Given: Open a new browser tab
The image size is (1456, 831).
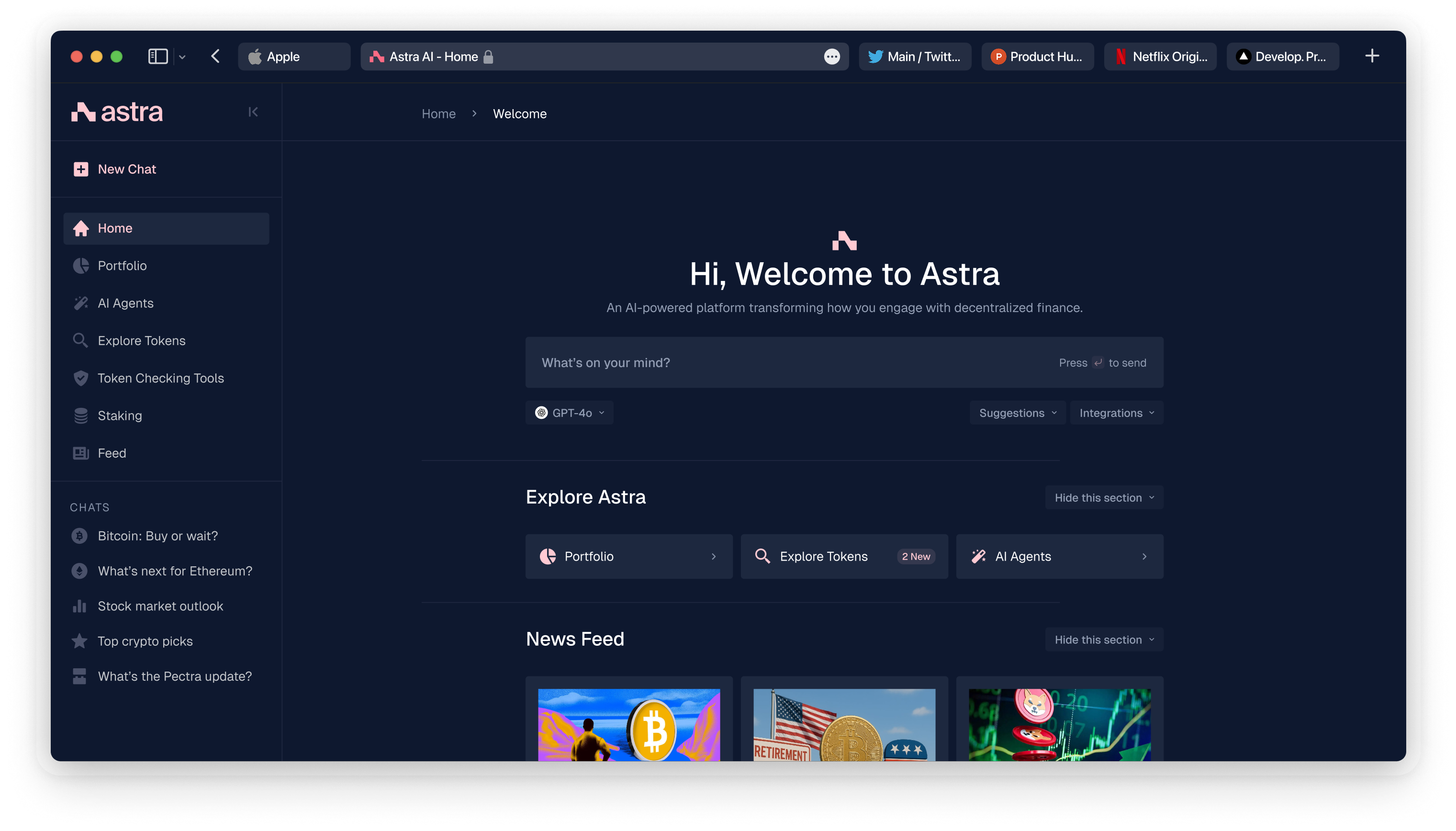Looking at the screenshot, I should [x=1372, y=56].
